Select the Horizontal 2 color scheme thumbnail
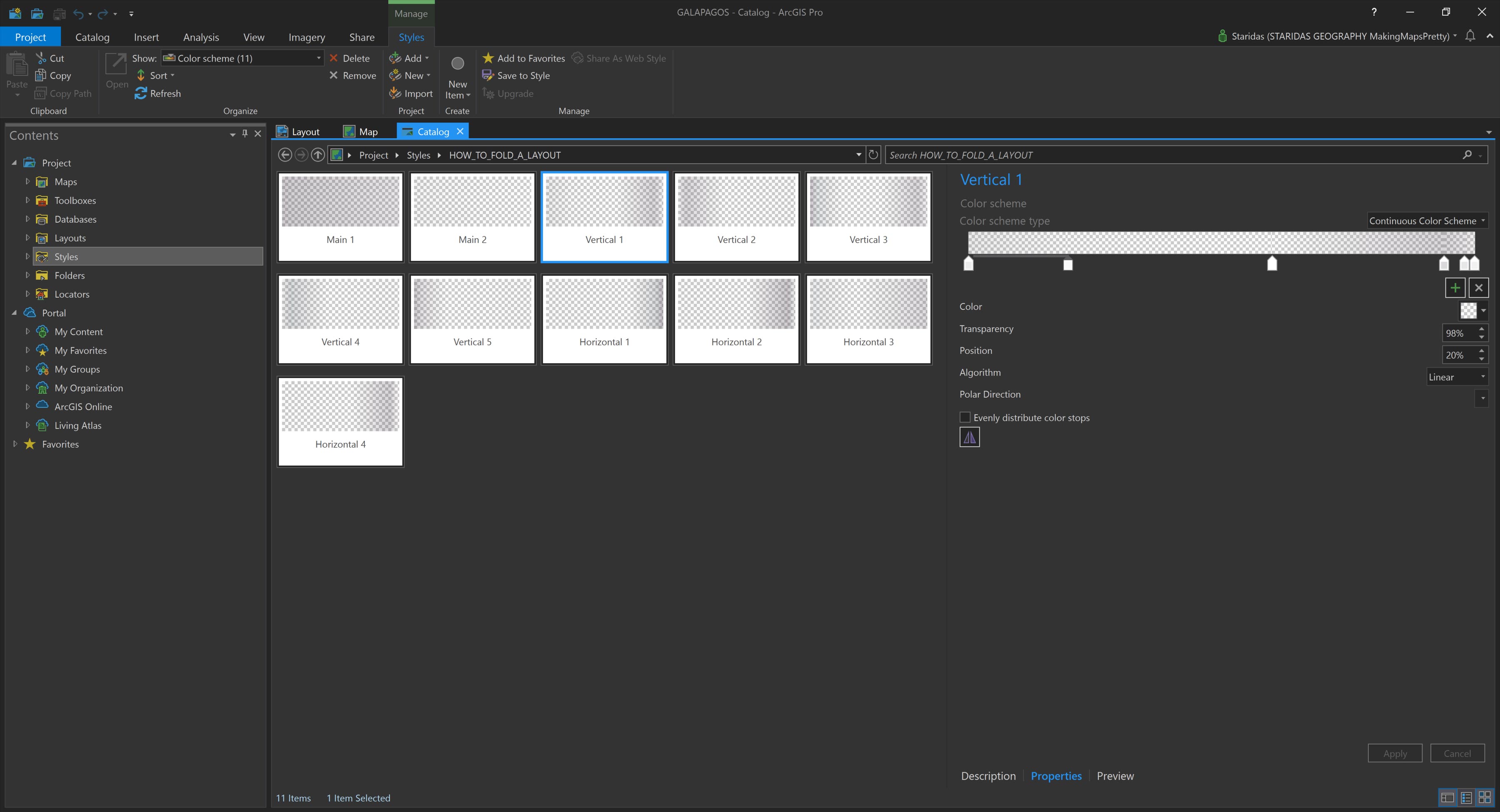The height and width of the screenshot is (812, 1500). click(x=736, y=319)
